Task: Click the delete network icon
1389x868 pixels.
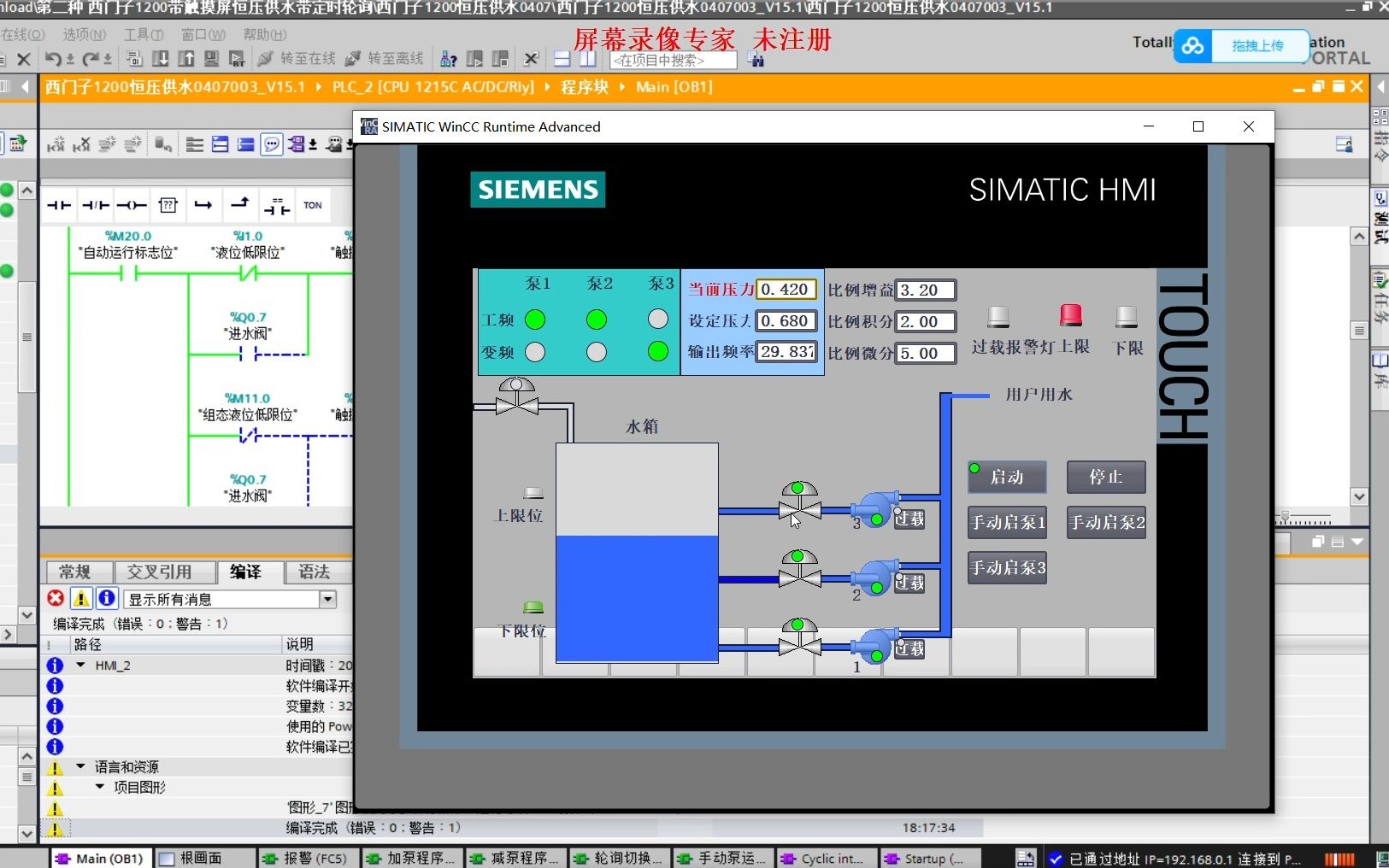Action: (x=81, y=144)
